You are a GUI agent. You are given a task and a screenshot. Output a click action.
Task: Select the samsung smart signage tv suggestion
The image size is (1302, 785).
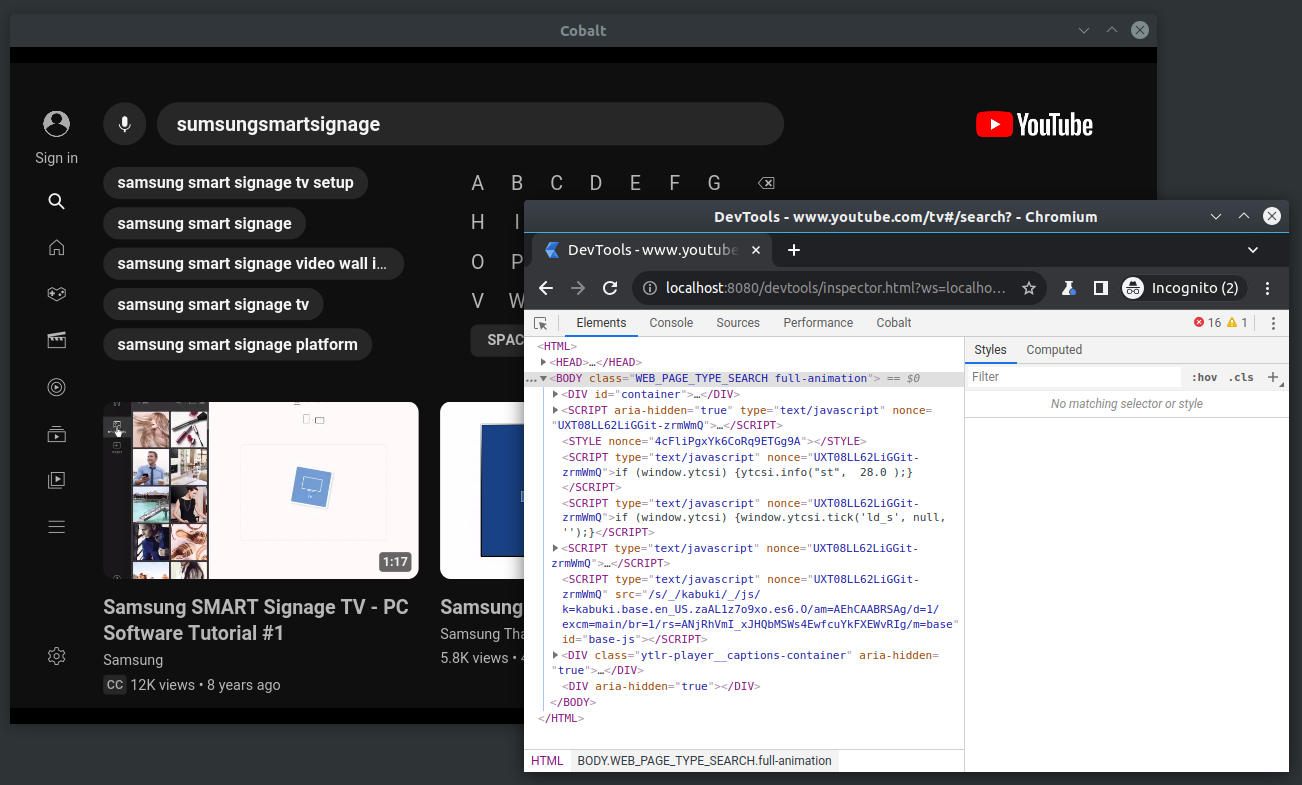[x=213, y=304]
